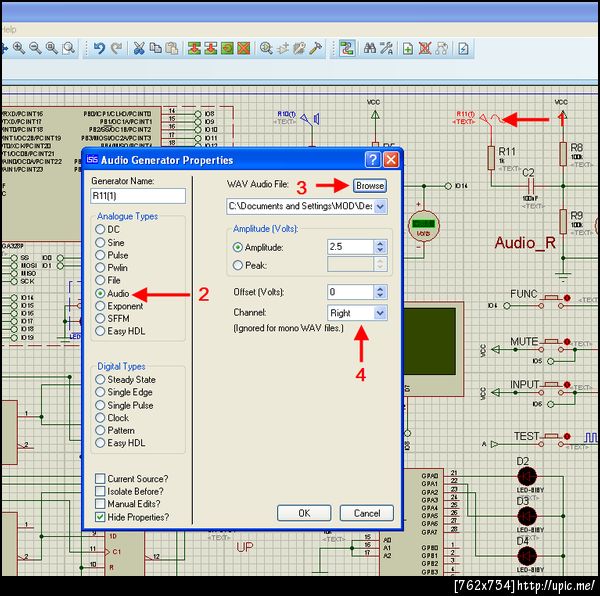Confirm the dialog with OK
The height and width of the screenshot is (596, 600).
tap(304, 513)
